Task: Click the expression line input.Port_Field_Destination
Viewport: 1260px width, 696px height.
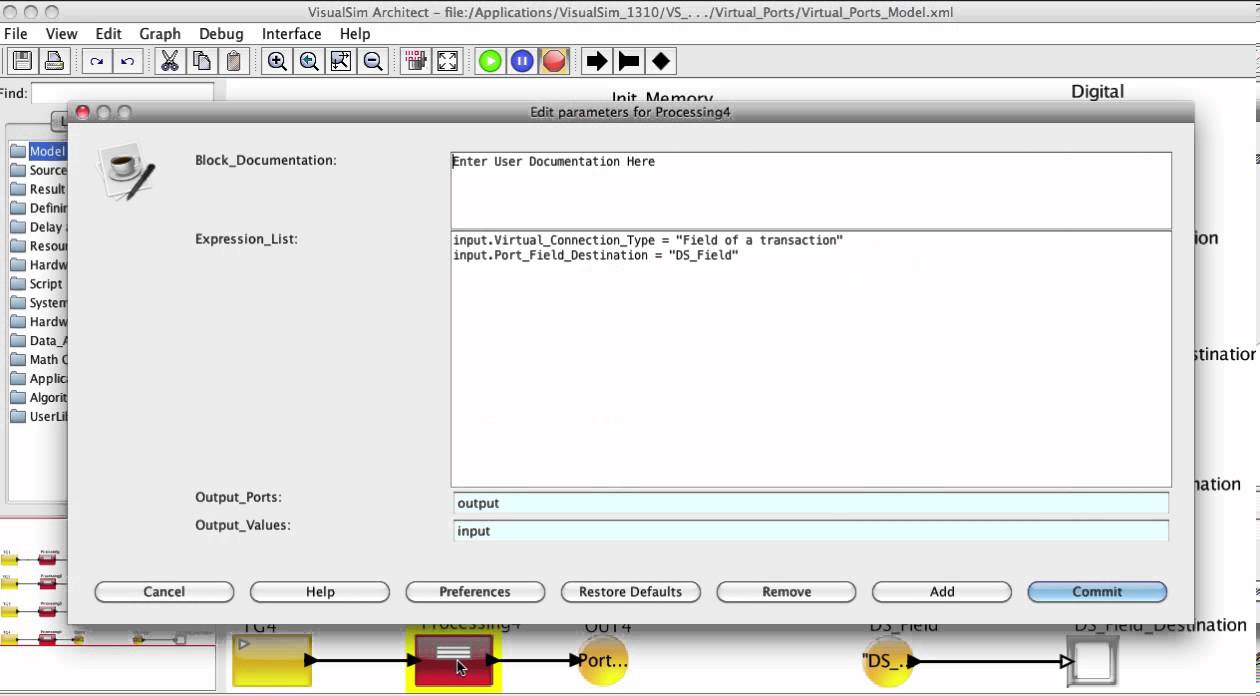Action: pos(596,256)
